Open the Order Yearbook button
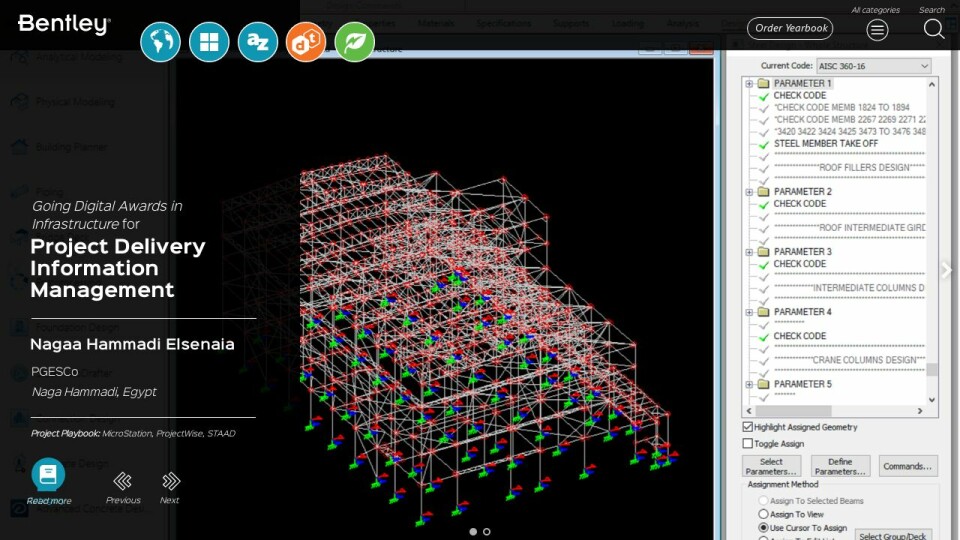The height and width of the screenshot is (540, 960). 790,28
